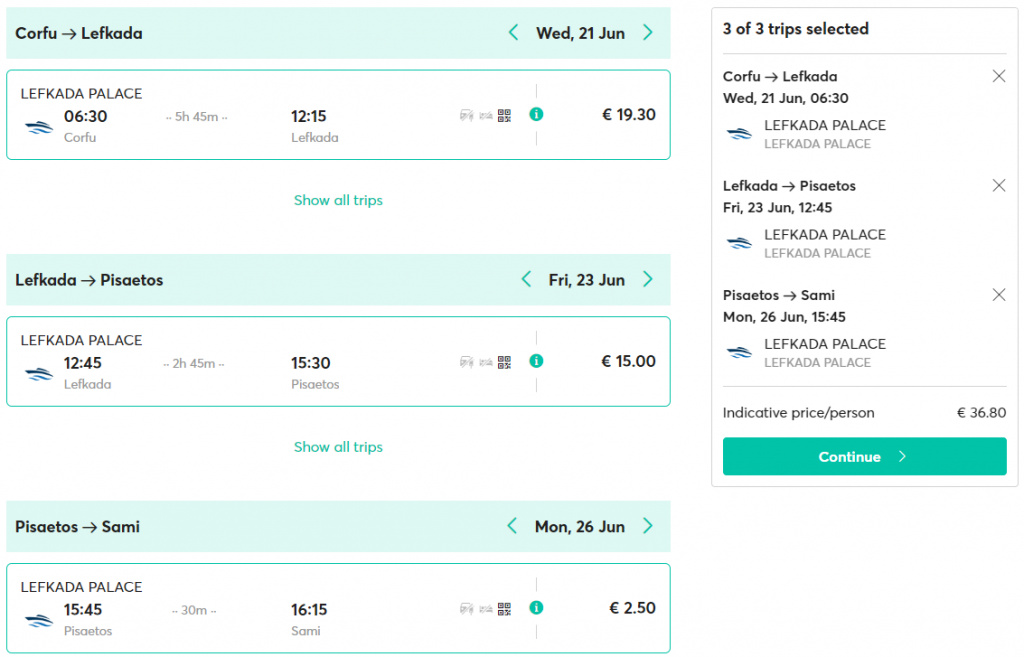Go to next day after Mon, 26 Jun

[648, 526]
